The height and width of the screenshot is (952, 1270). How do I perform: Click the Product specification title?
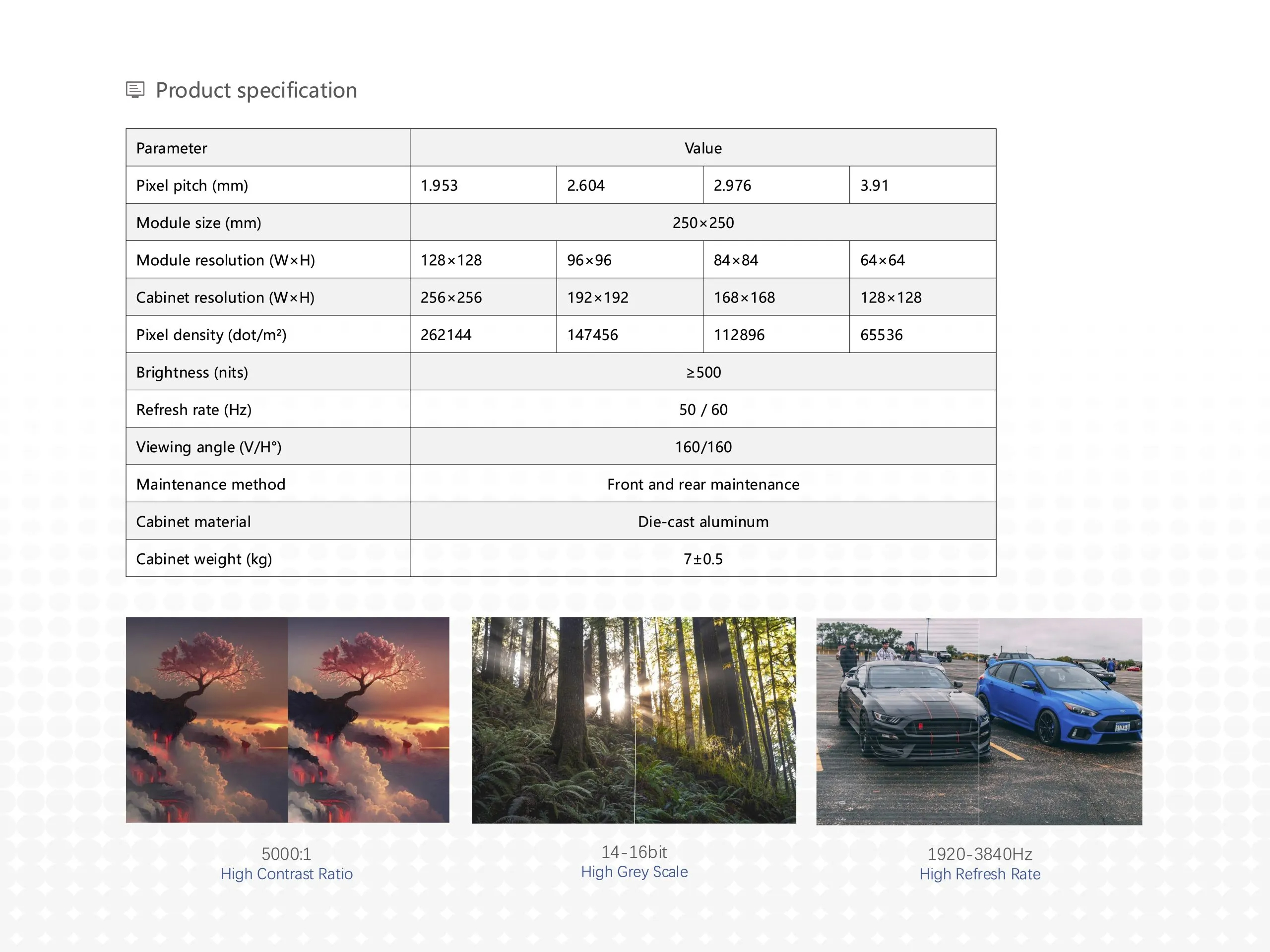pos(256,91)
